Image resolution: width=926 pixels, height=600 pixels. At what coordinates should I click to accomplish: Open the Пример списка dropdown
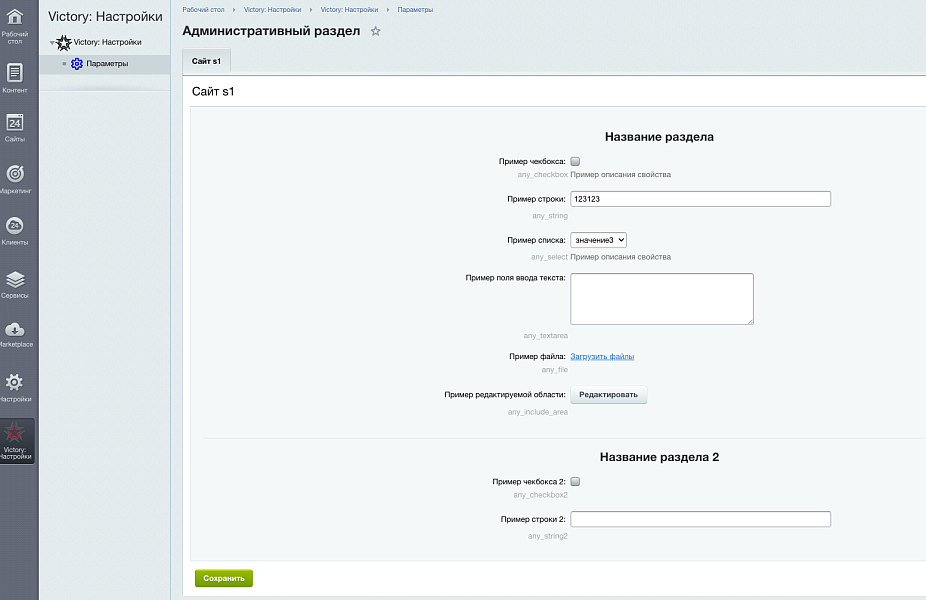coord(598,240)
